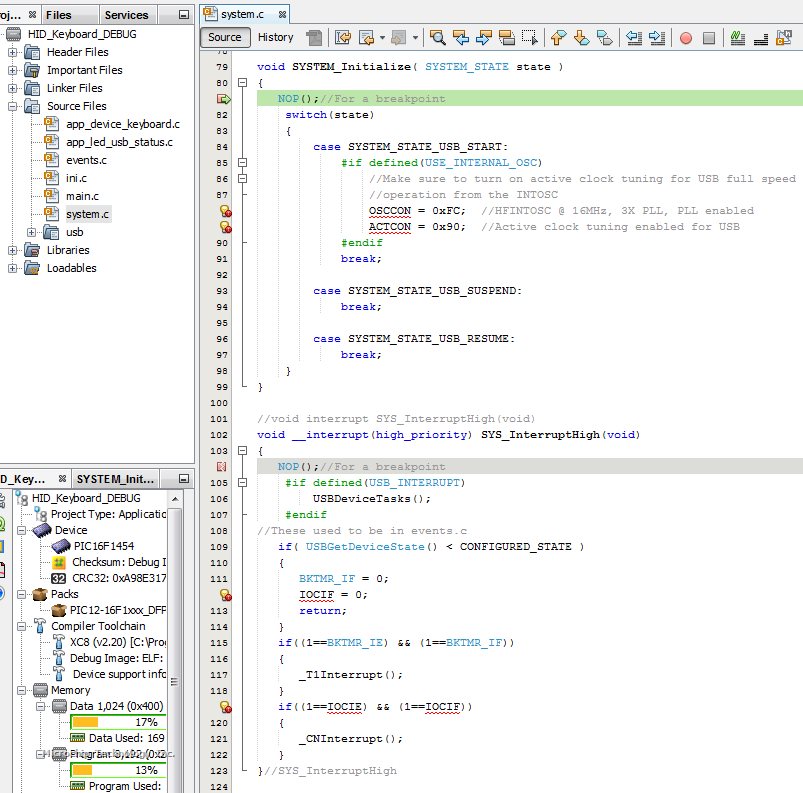Switch to the Services tab
Screen dimensions: 803x793
(126, 15)
